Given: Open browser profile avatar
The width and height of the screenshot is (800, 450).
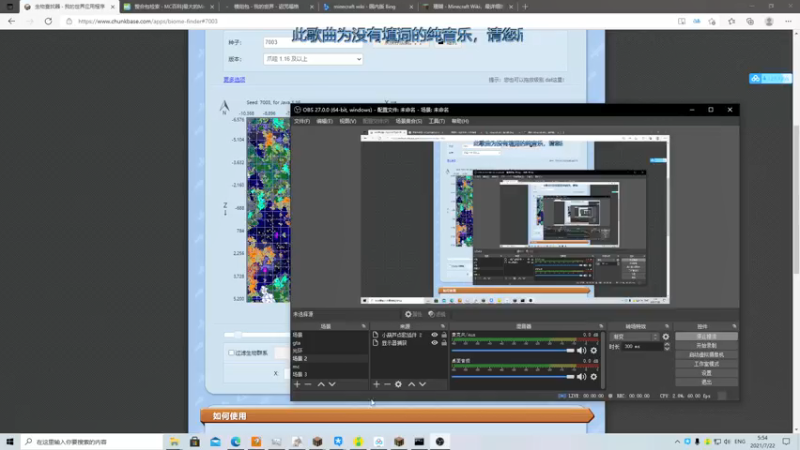Looking at the screenshot, I should 769,21.
